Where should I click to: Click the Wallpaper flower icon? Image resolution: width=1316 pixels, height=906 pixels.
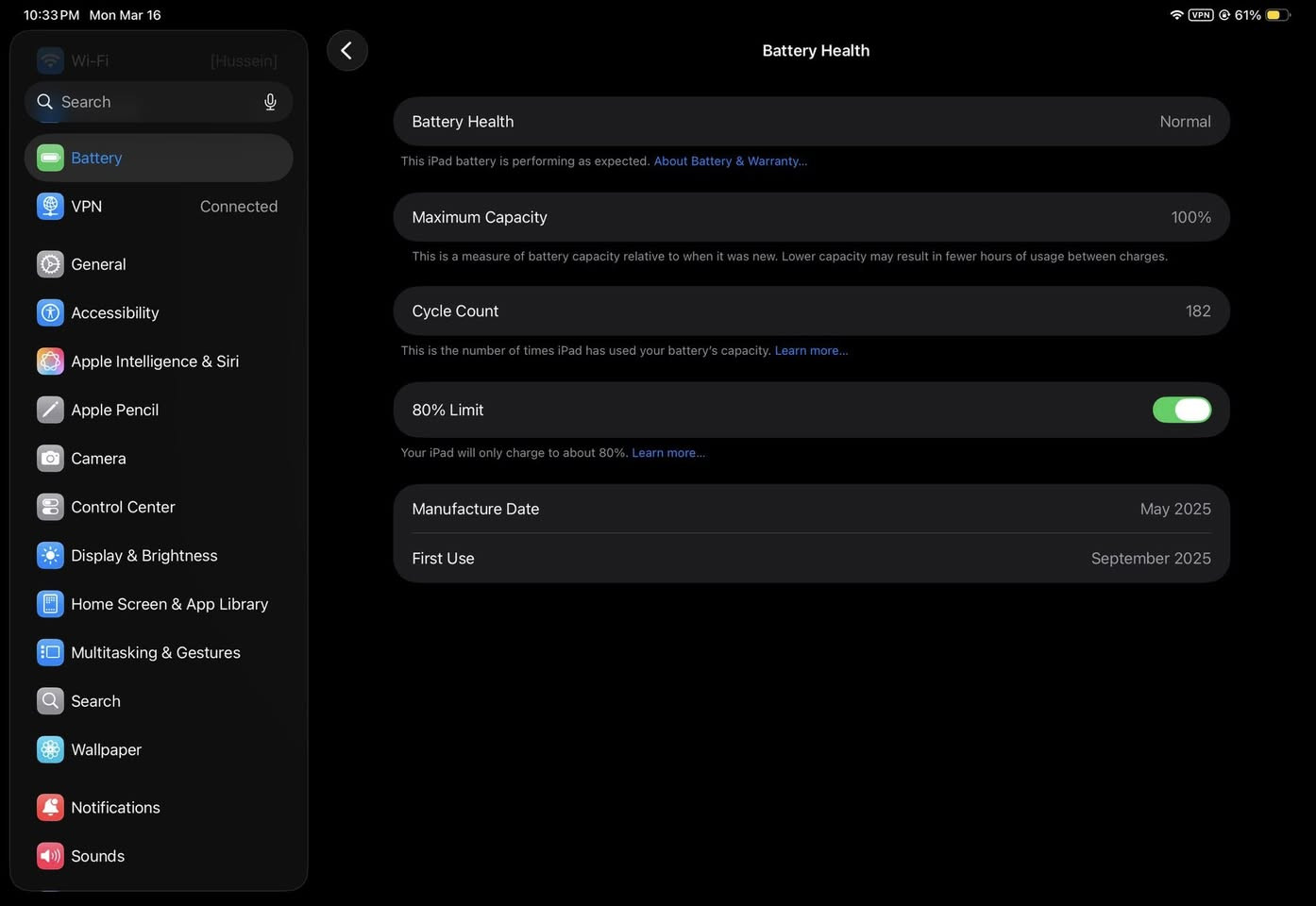click(x=50, y=750)
